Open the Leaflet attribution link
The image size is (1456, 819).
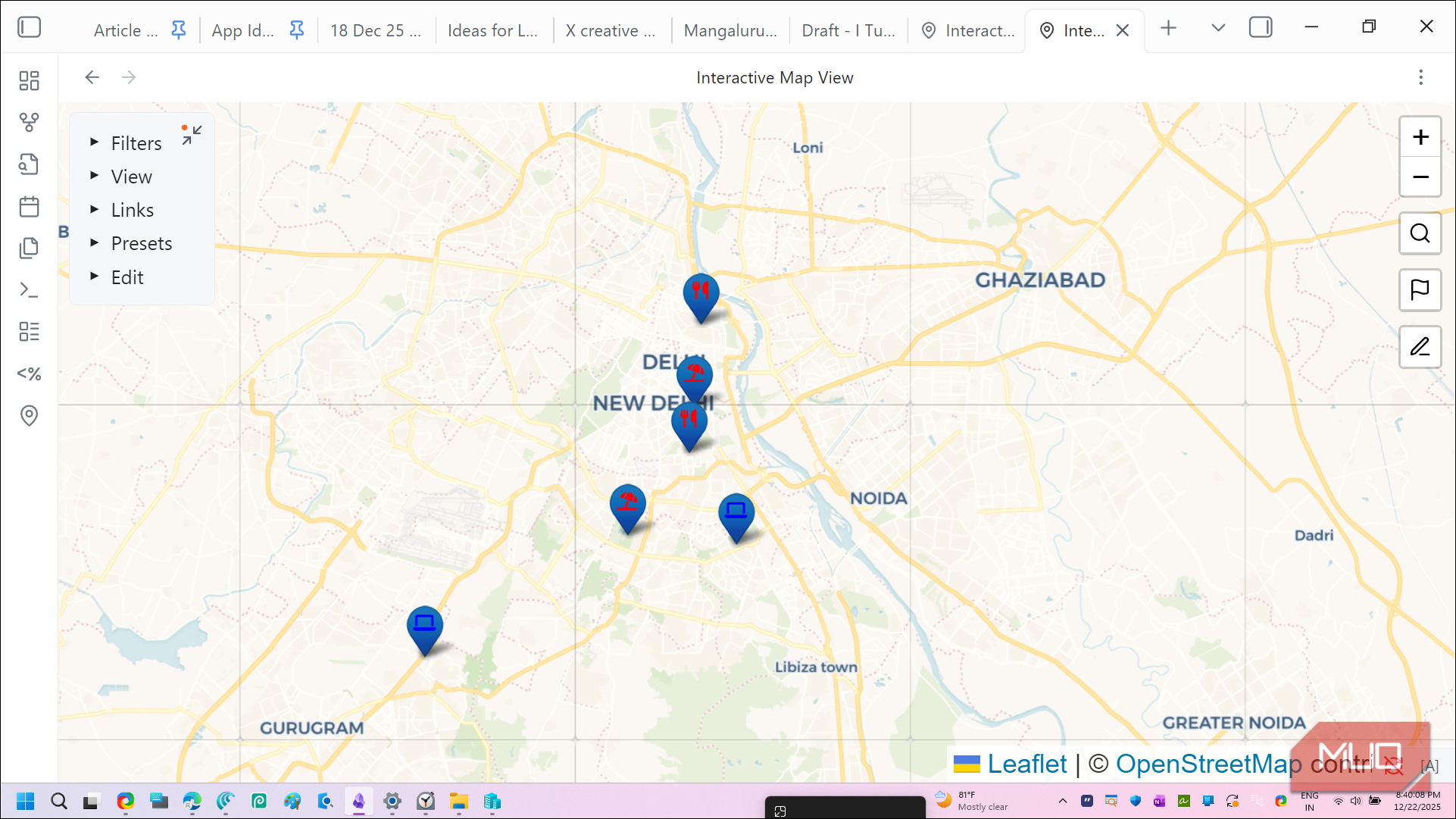pos(1026,764)
